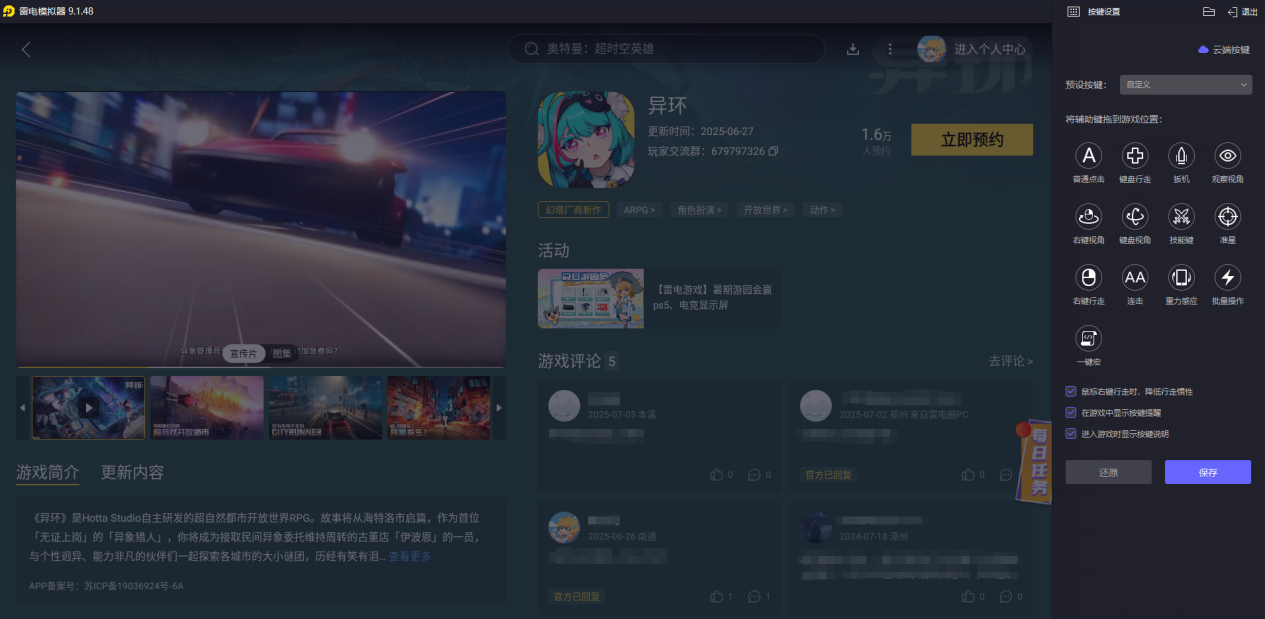Click the 立即预约 reserve button
Viewport: 1265px width, 619px height.
tap(971, 139)
